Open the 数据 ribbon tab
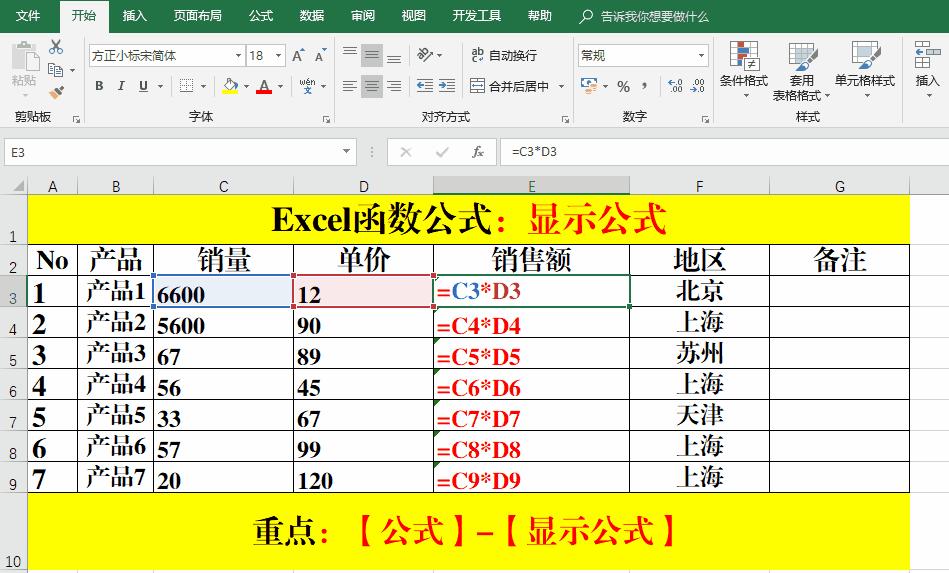This screenshot has height=573, width=949. pyautogui.click(x=312, y=16)
